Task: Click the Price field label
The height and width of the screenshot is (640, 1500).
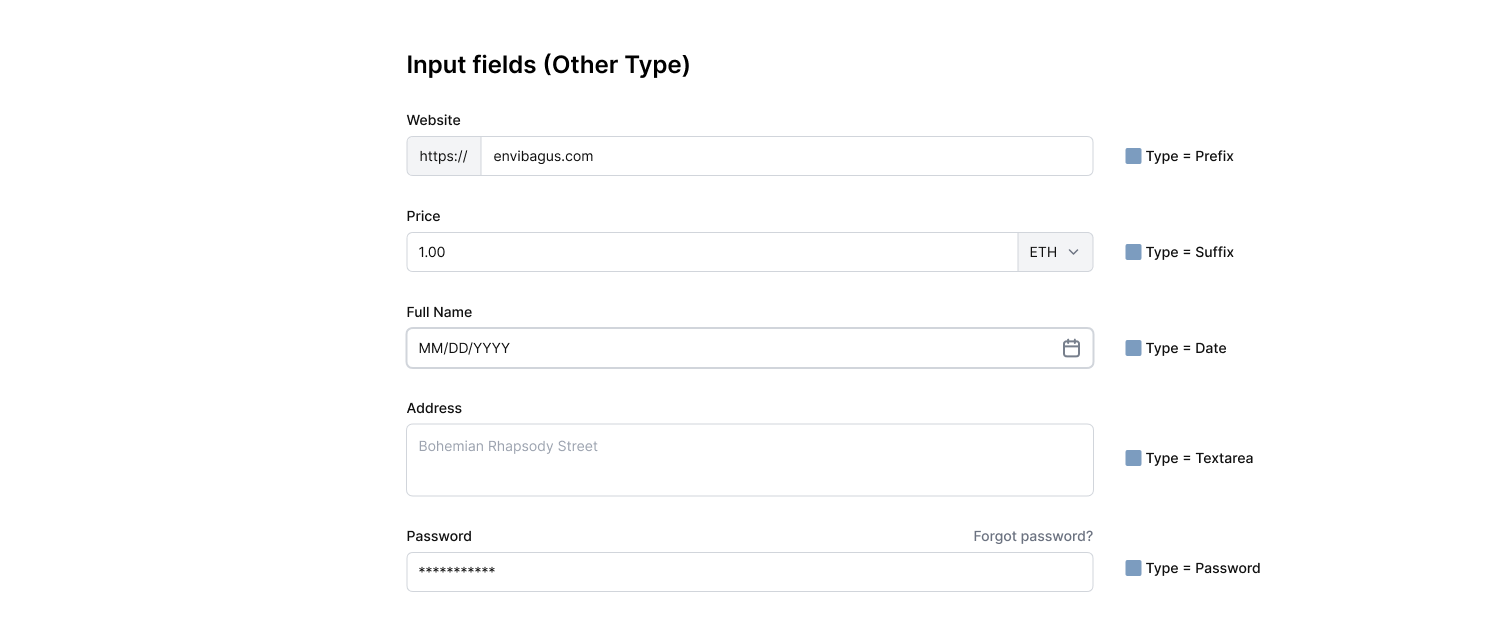Action: [423, 216]
